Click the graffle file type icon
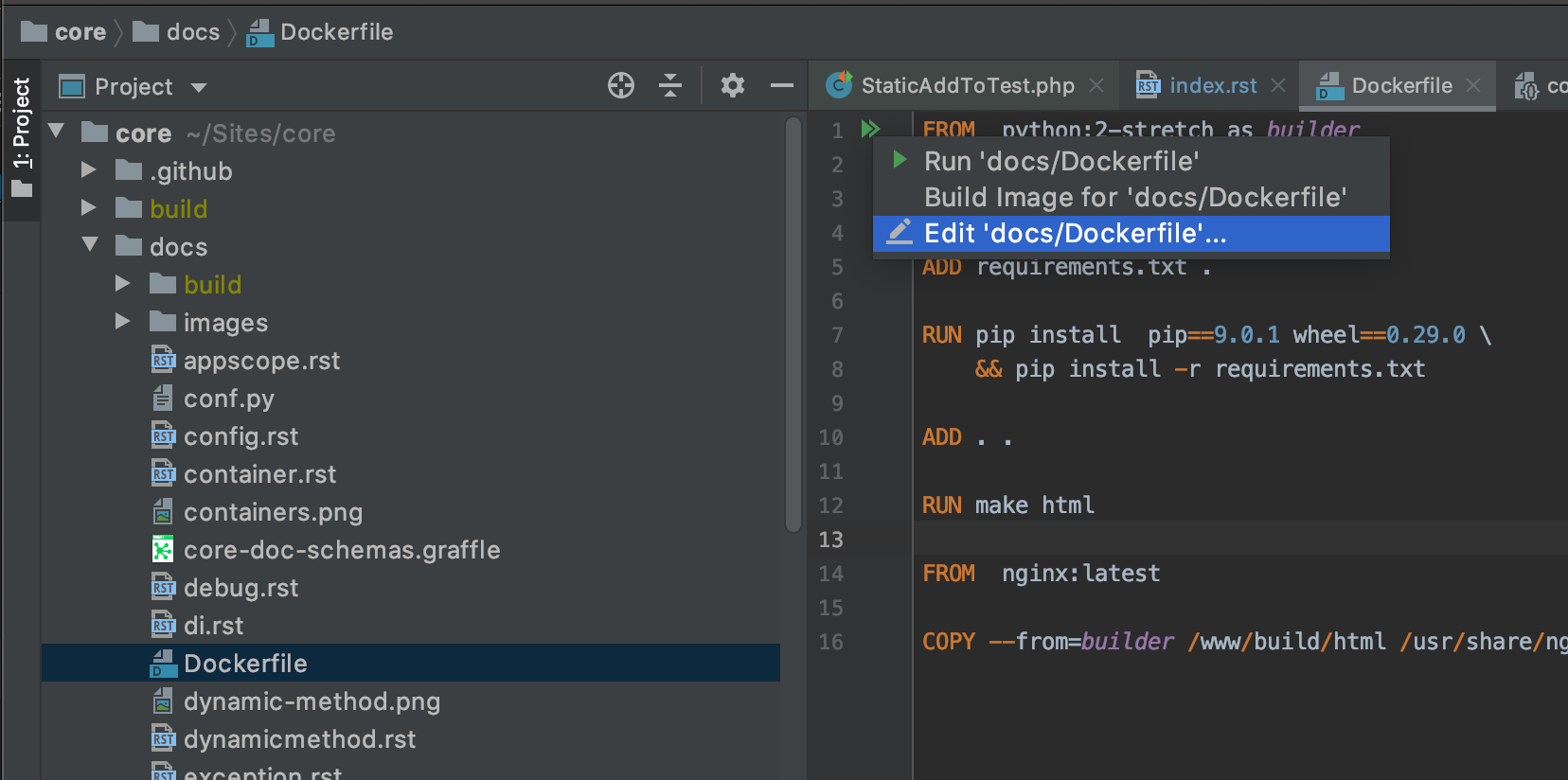1568x780 pixels. tap(163, 549)
